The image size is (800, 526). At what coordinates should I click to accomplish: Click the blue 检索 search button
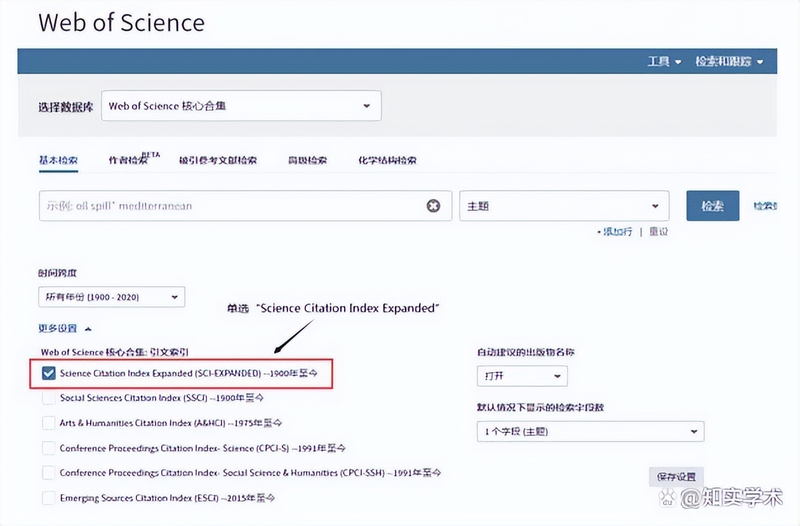(x=712, y=206)
